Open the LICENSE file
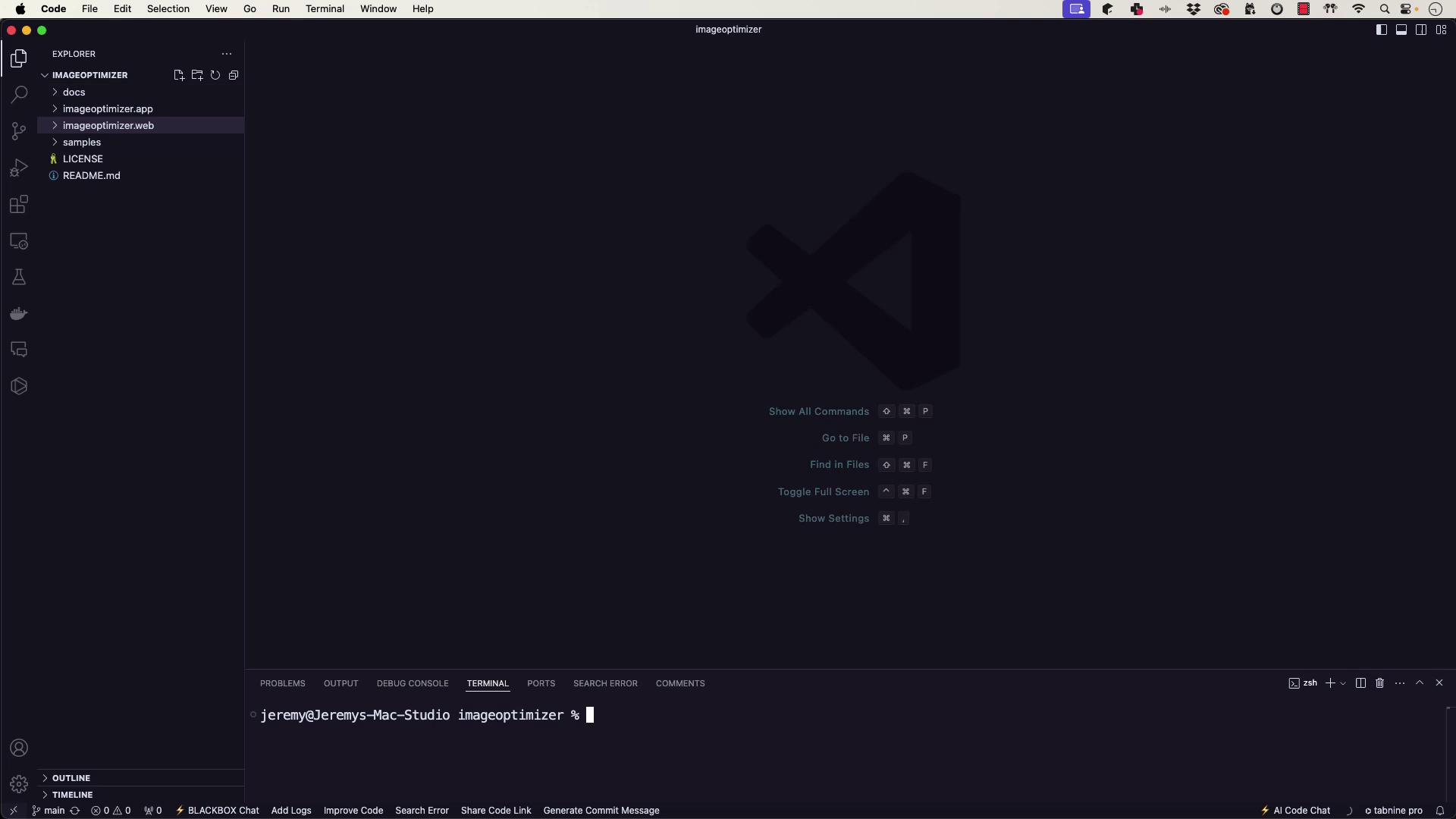Image resolution: width=1456 pixels, height=819 pixels. tap(141, 159)
